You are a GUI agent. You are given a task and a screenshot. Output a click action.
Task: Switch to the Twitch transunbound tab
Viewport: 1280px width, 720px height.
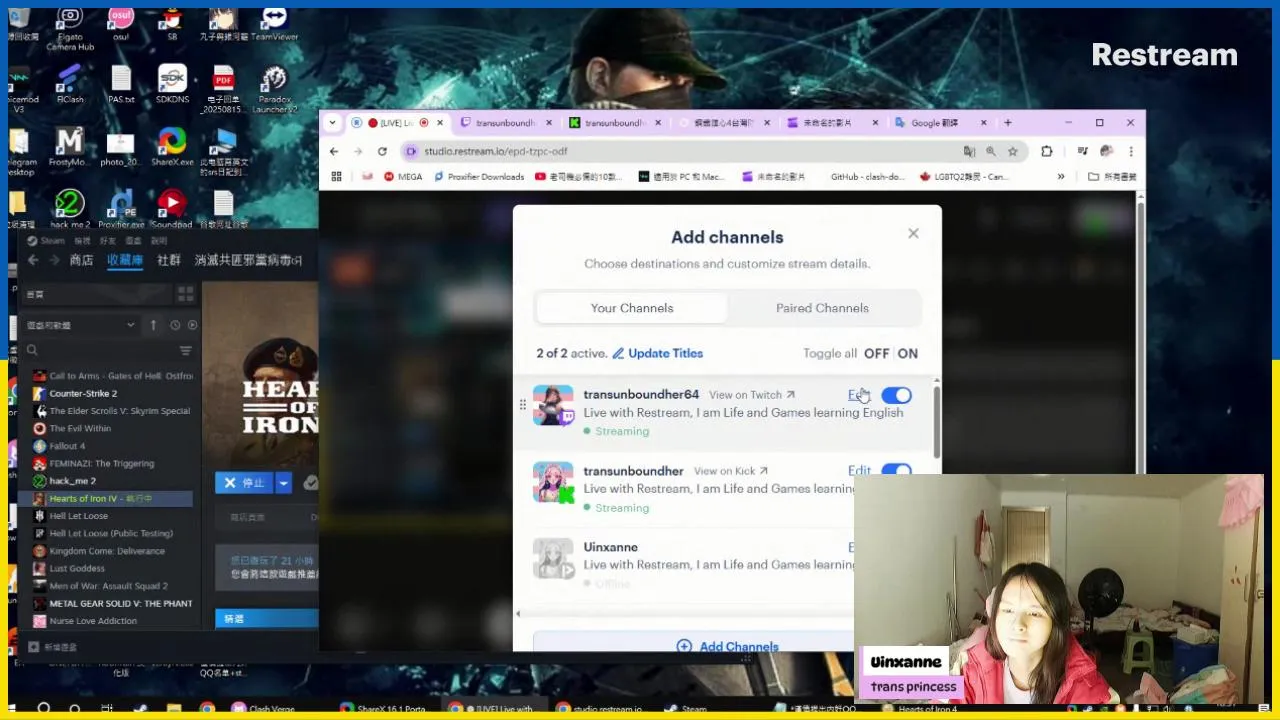[505, 123]
